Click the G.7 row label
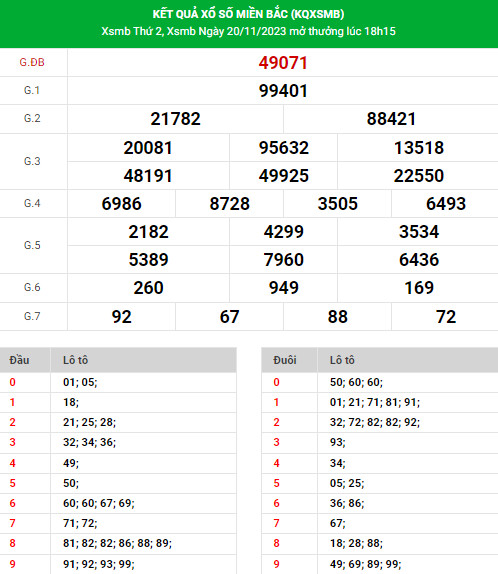This screenshot has height=574, width=498. pyautogui.click(x=32, y=316)
